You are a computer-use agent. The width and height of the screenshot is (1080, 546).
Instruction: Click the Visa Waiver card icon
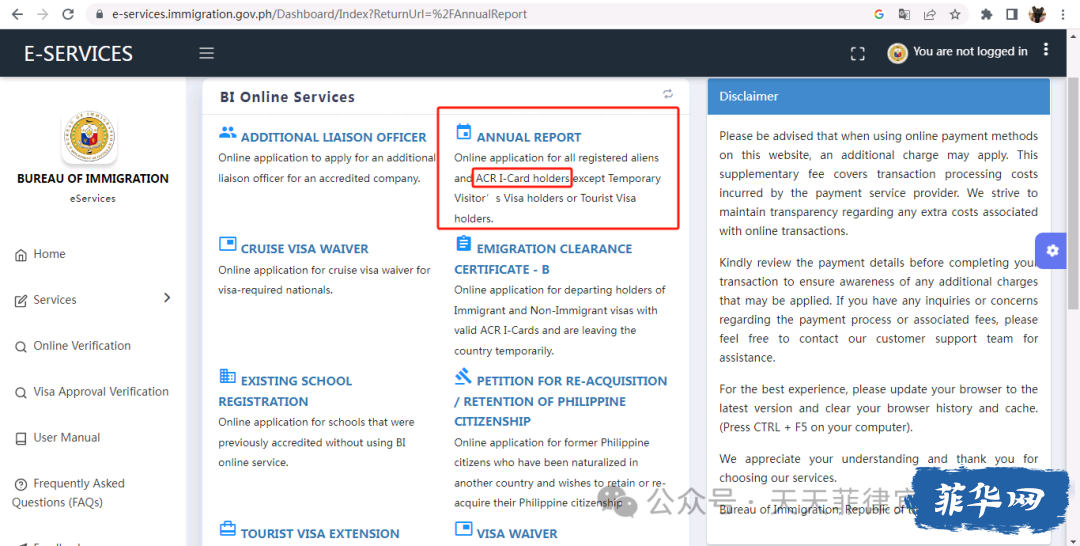(x=464, y=528)
